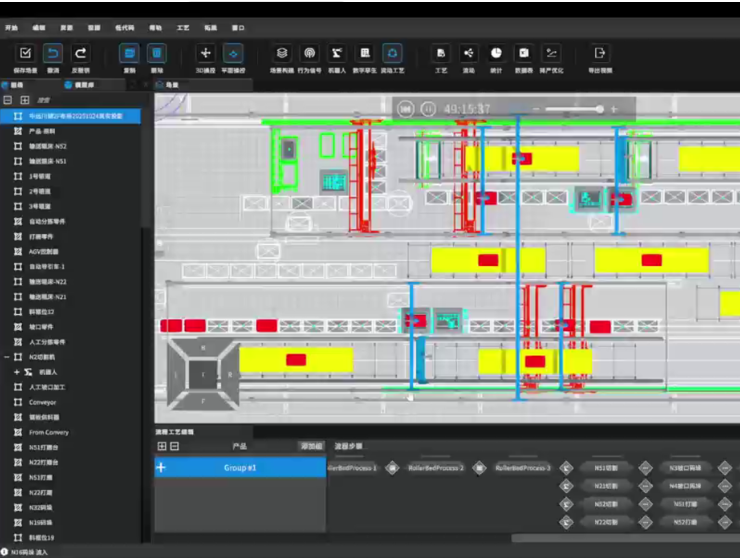Collapse the N2 cutting machine tree node

(7, 357)
